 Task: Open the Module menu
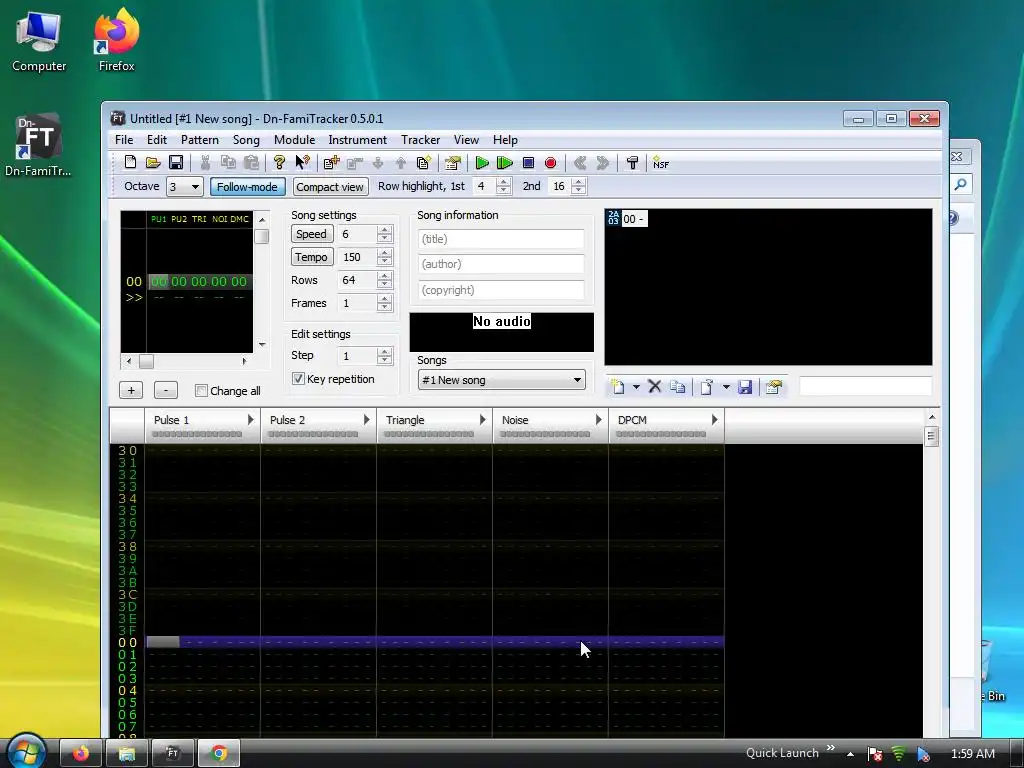(294, 140)
